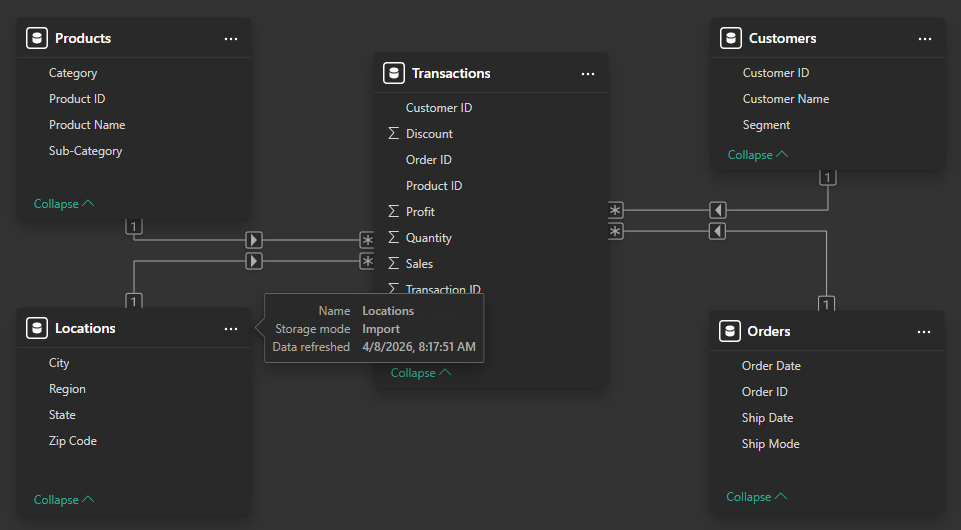Click the Products table database icon
The width and height of the screenshot is (961, 530).
pyautogui.click(x=37, y=38)
